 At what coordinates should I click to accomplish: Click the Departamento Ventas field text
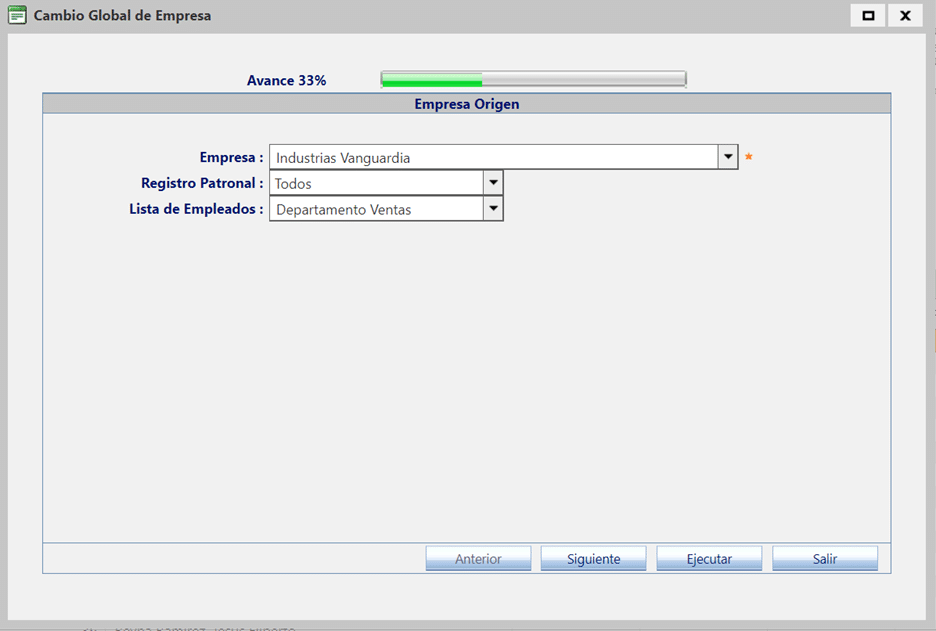[x=343, y=210]
